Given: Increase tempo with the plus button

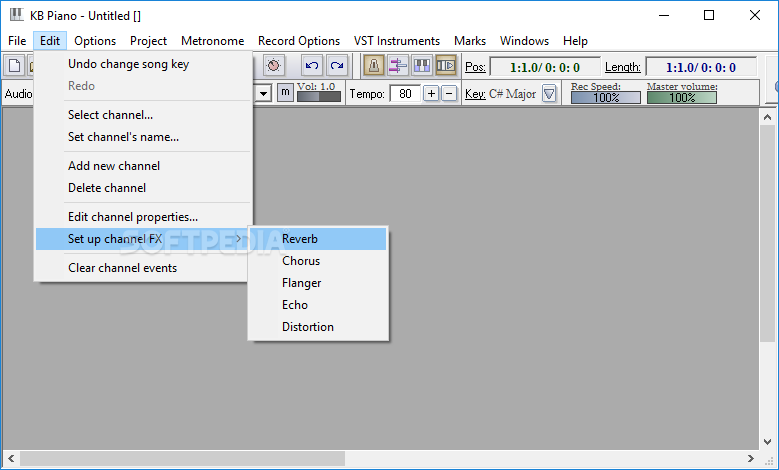Looking at the screenshot, I should [x=431, y=93].
